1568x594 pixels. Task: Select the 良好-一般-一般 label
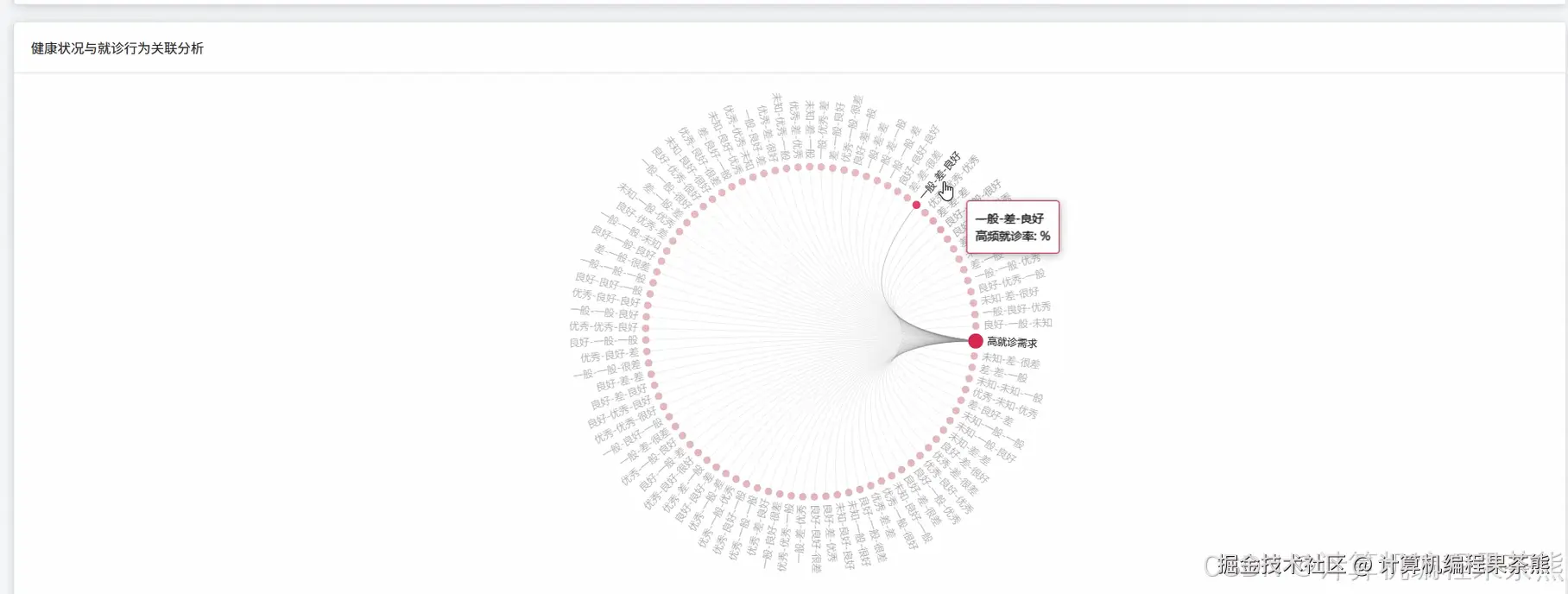(x=604, y=342)
